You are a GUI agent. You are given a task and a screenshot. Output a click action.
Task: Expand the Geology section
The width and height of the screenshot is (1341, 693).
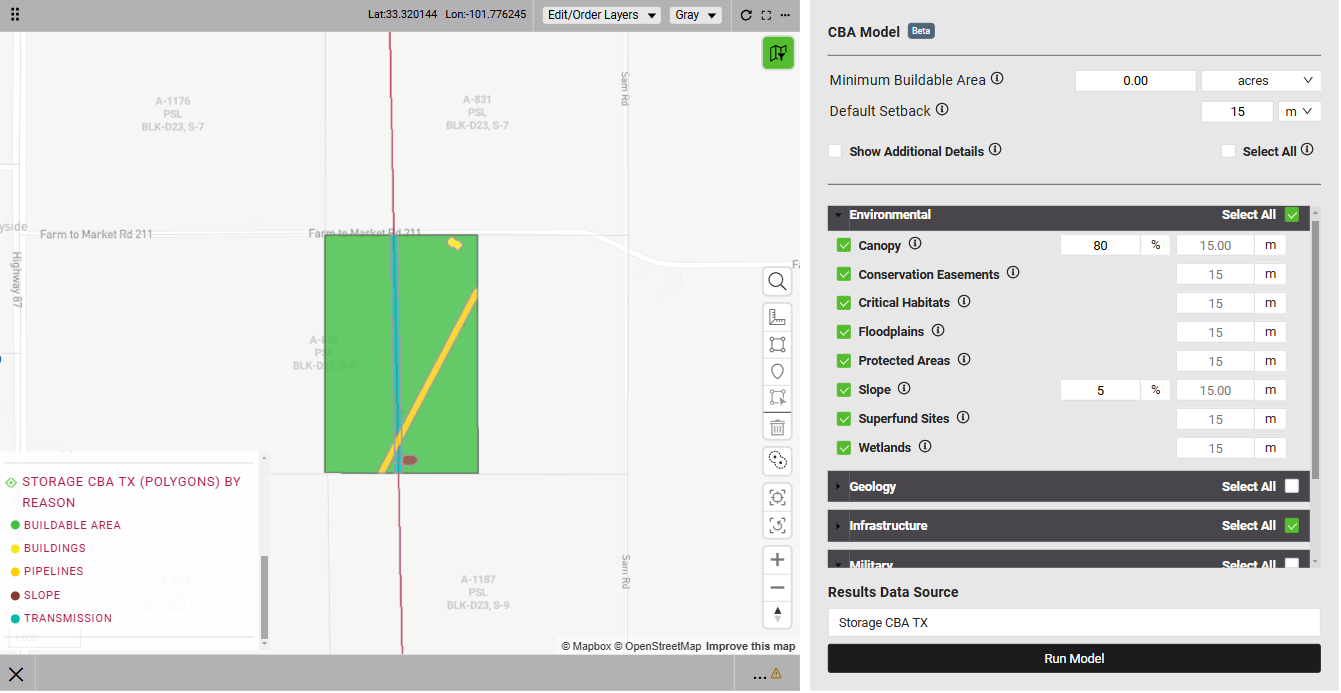(872, 487)
